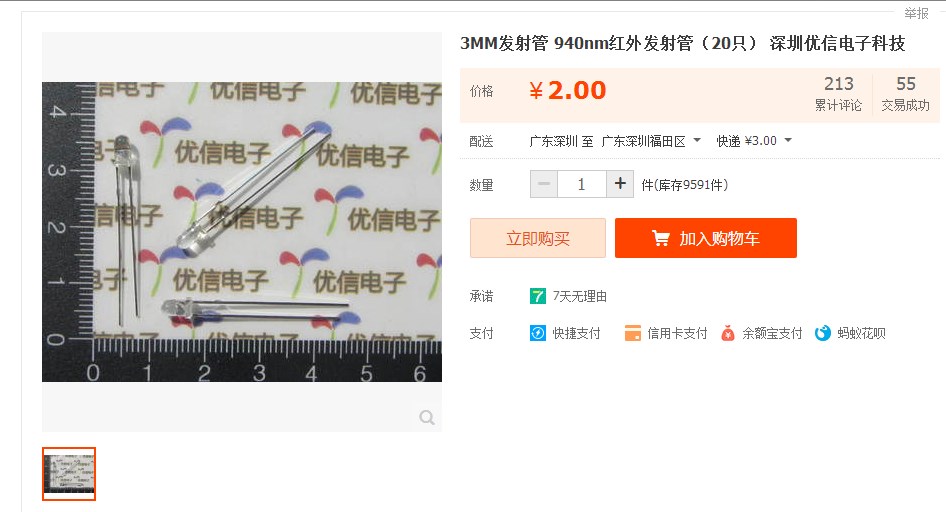Image resolution: width=946 pixels, height=512 pixels.
Task: Click the quantity input field
Action: tap(582, 184)
